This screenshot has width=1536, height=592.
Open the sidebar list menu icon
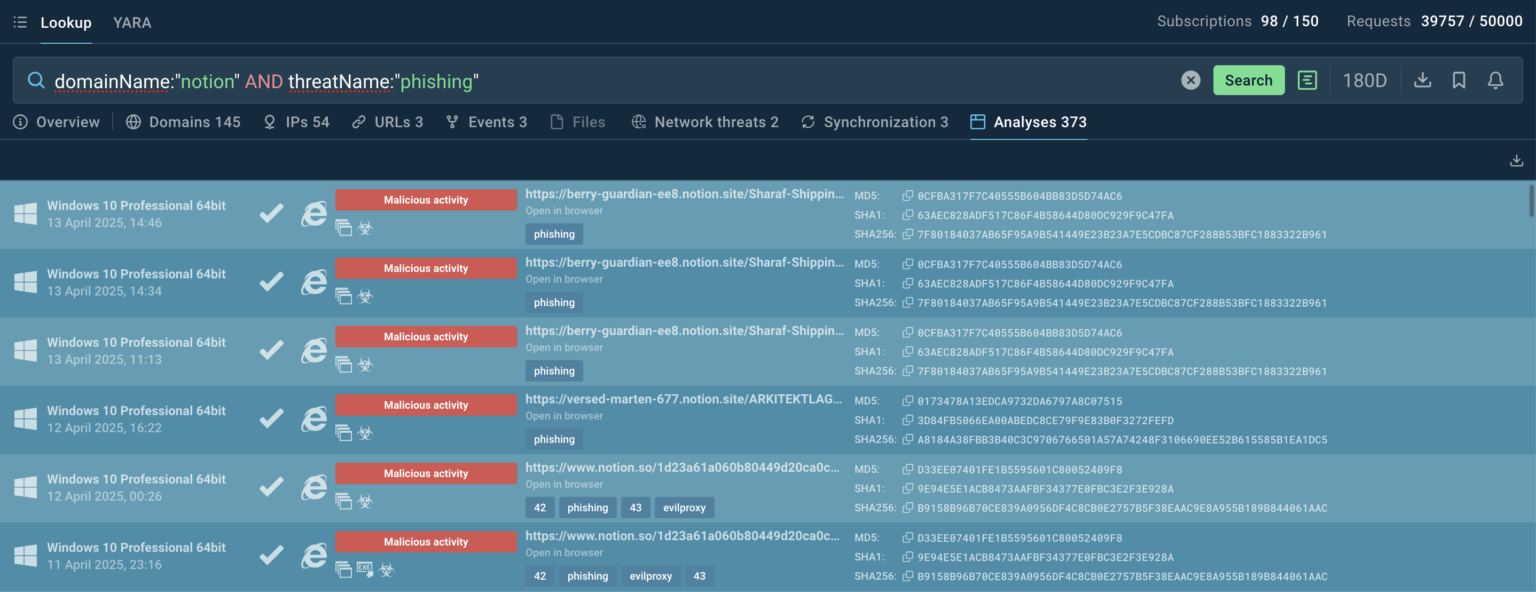20,22
